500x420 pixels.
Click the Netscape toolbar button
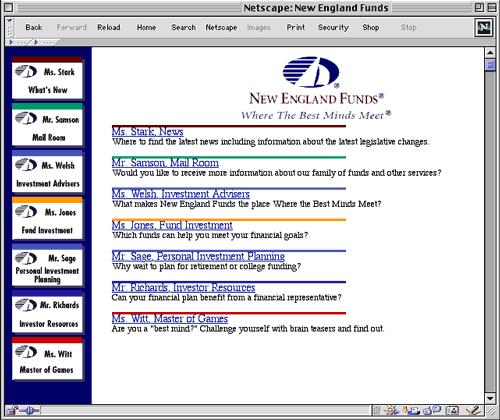point(221,27)
